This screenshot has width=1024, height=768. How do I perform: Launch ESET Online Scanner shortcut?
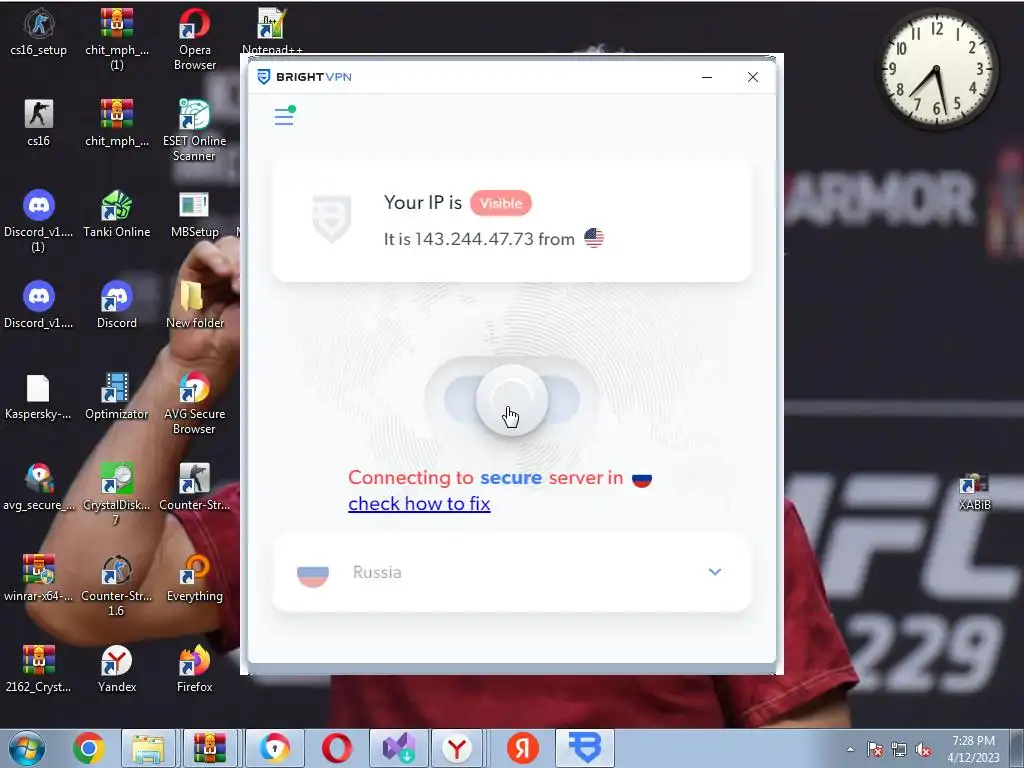(x=195, y=129)
